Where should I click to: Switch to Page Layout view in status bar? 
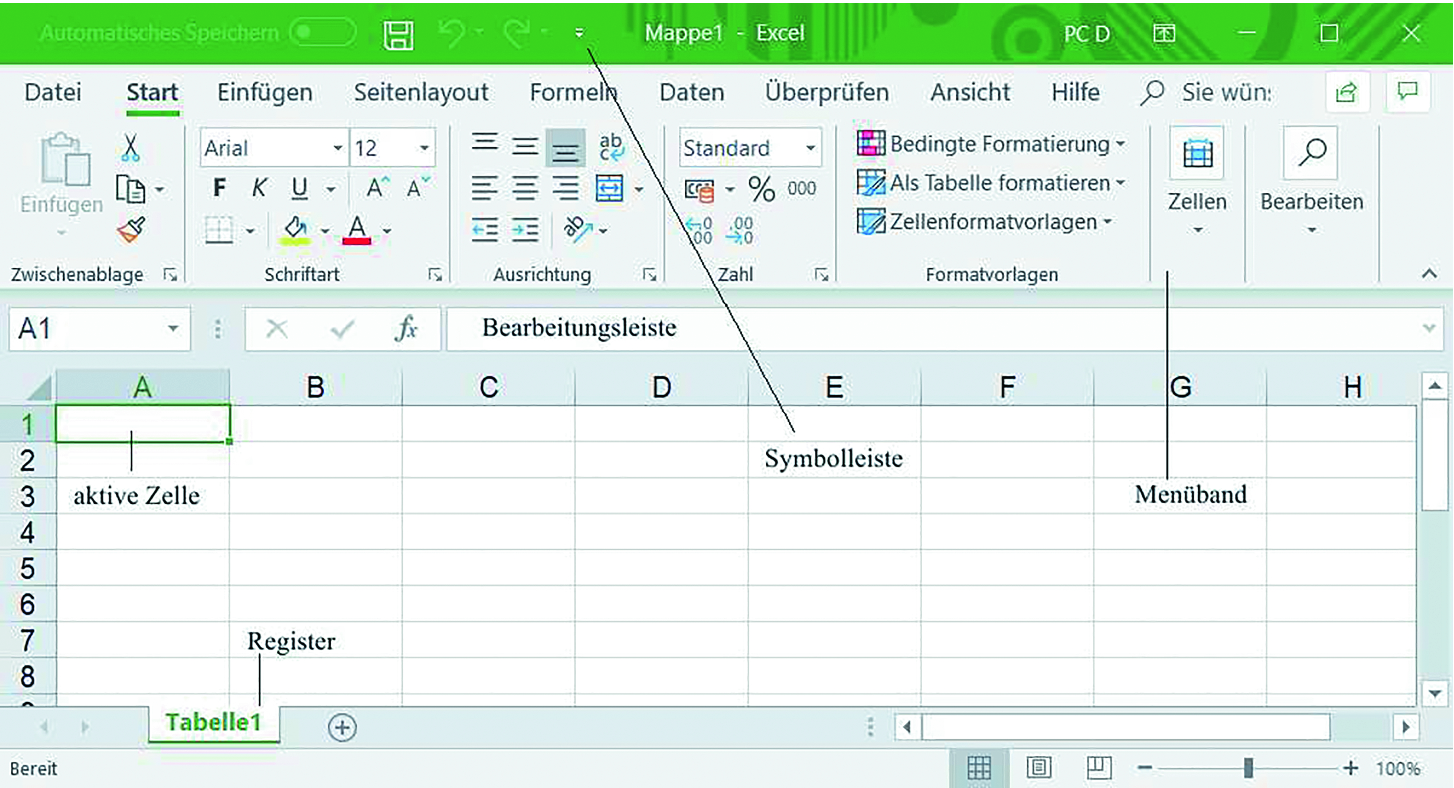tap(1039, 768)
